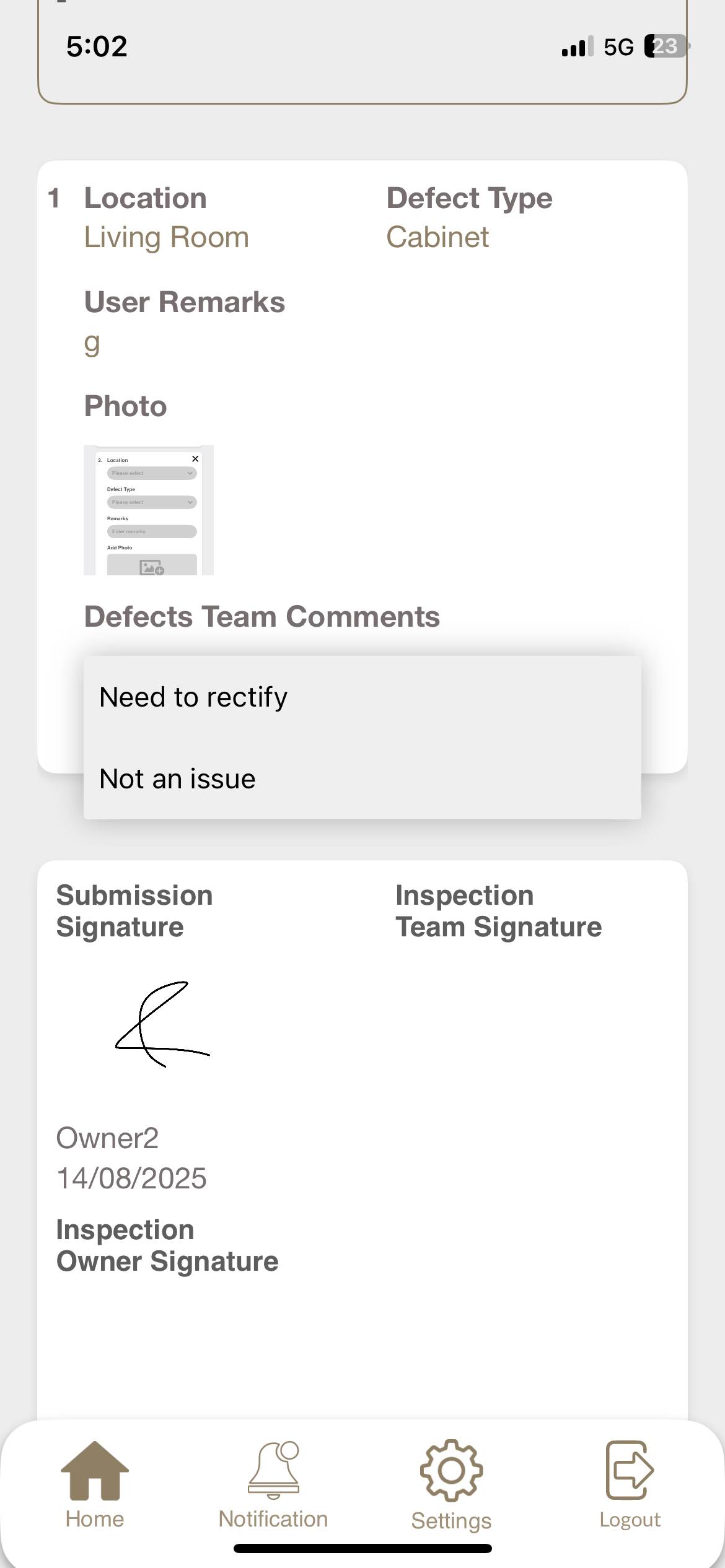Tap the Defects Team Comments heading

tap(261, 617)
